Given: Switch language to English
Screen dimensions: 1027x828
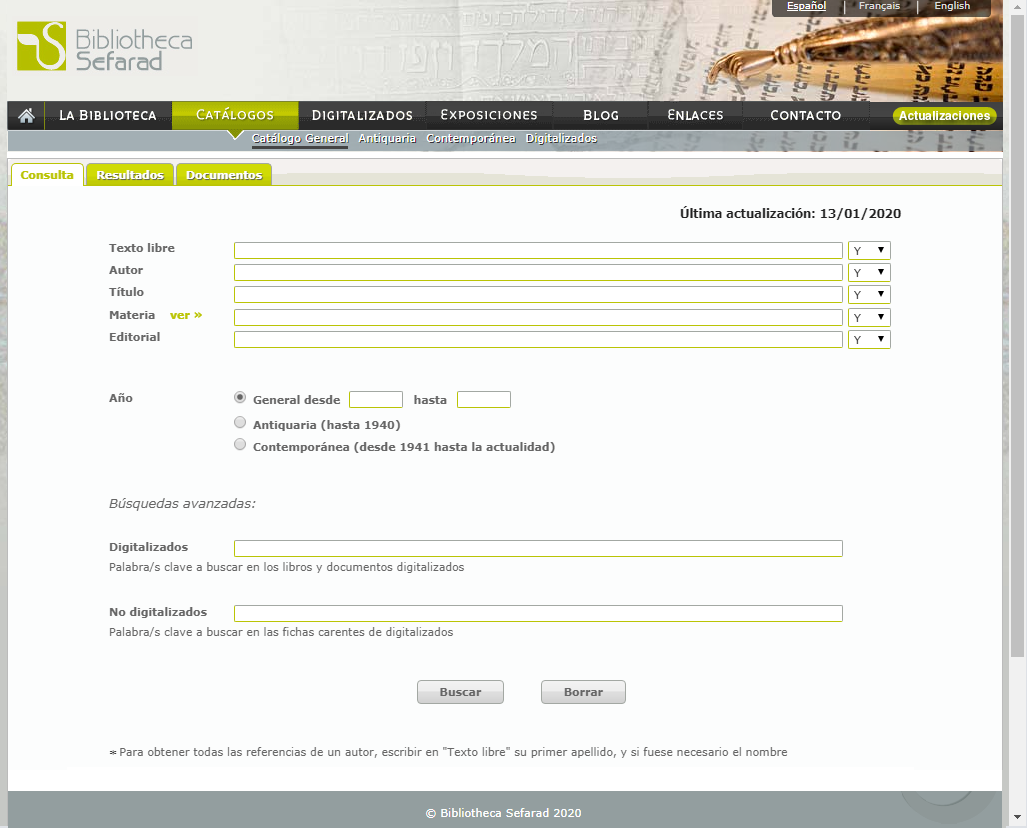Looking at the screenshot, I should tap(952, 6).
